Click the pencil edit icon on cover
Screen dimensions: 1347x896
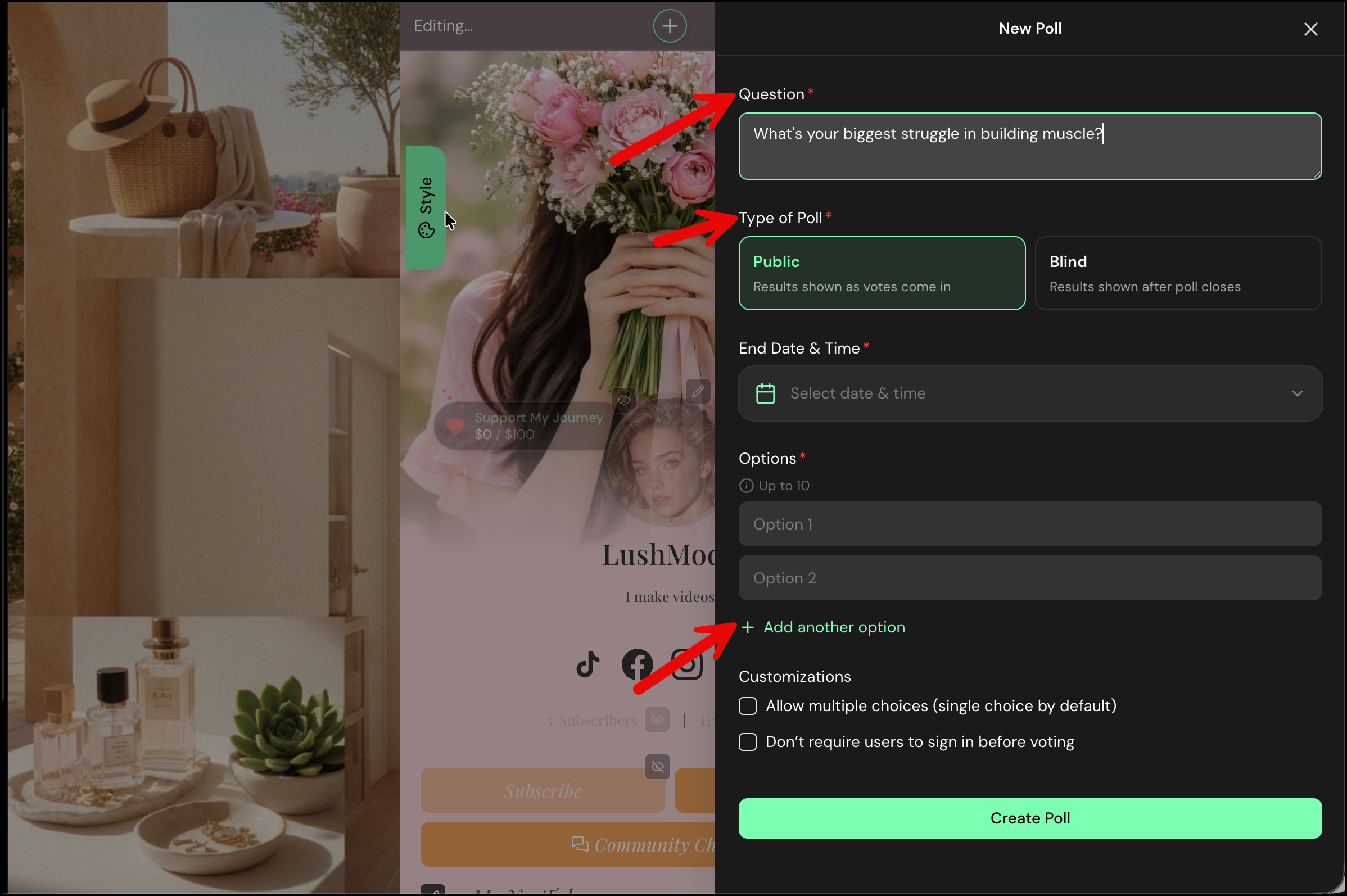point(698,391)
